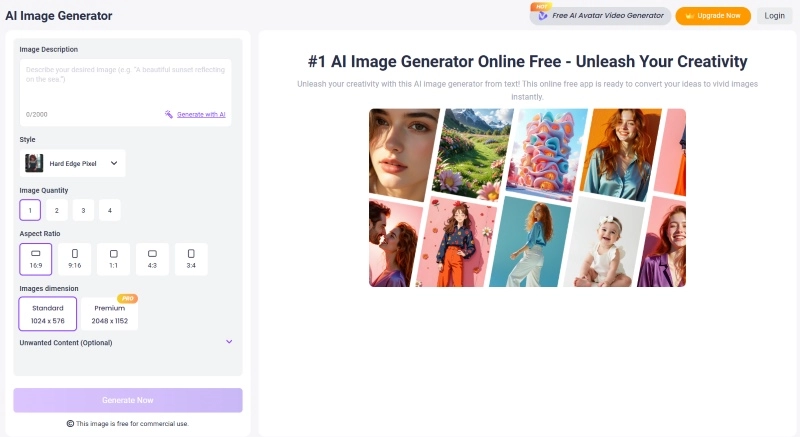Click the 0/2000 character counter
Screen dimensions: 800x437
(x=37, y=114)
